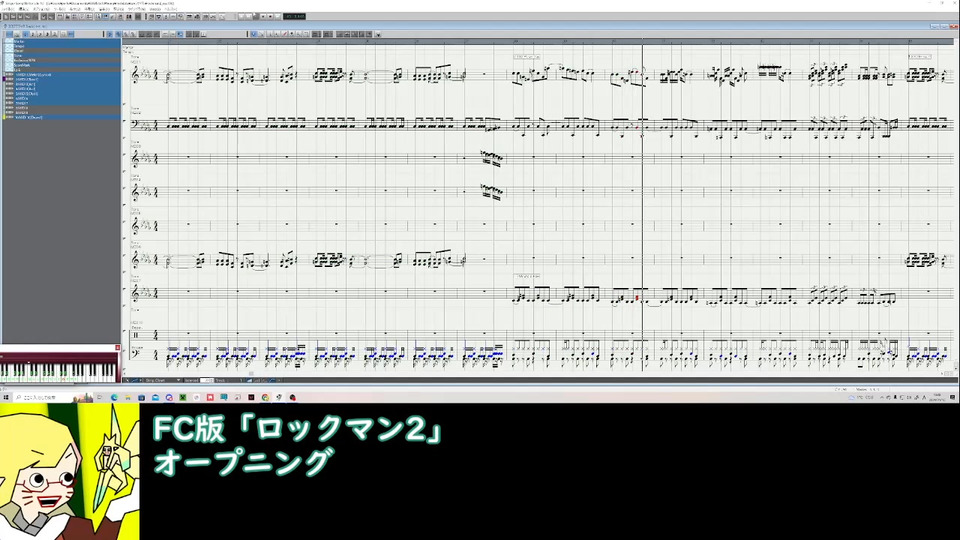Click the purple color marker on the second track

(x=6, y=80)
